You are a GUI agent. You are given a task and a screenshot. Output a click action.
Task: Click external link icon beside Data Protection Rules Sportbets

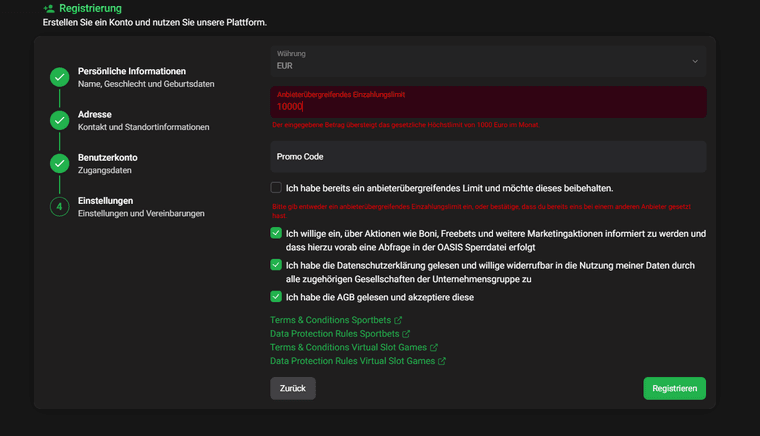(x=405, y=334)
